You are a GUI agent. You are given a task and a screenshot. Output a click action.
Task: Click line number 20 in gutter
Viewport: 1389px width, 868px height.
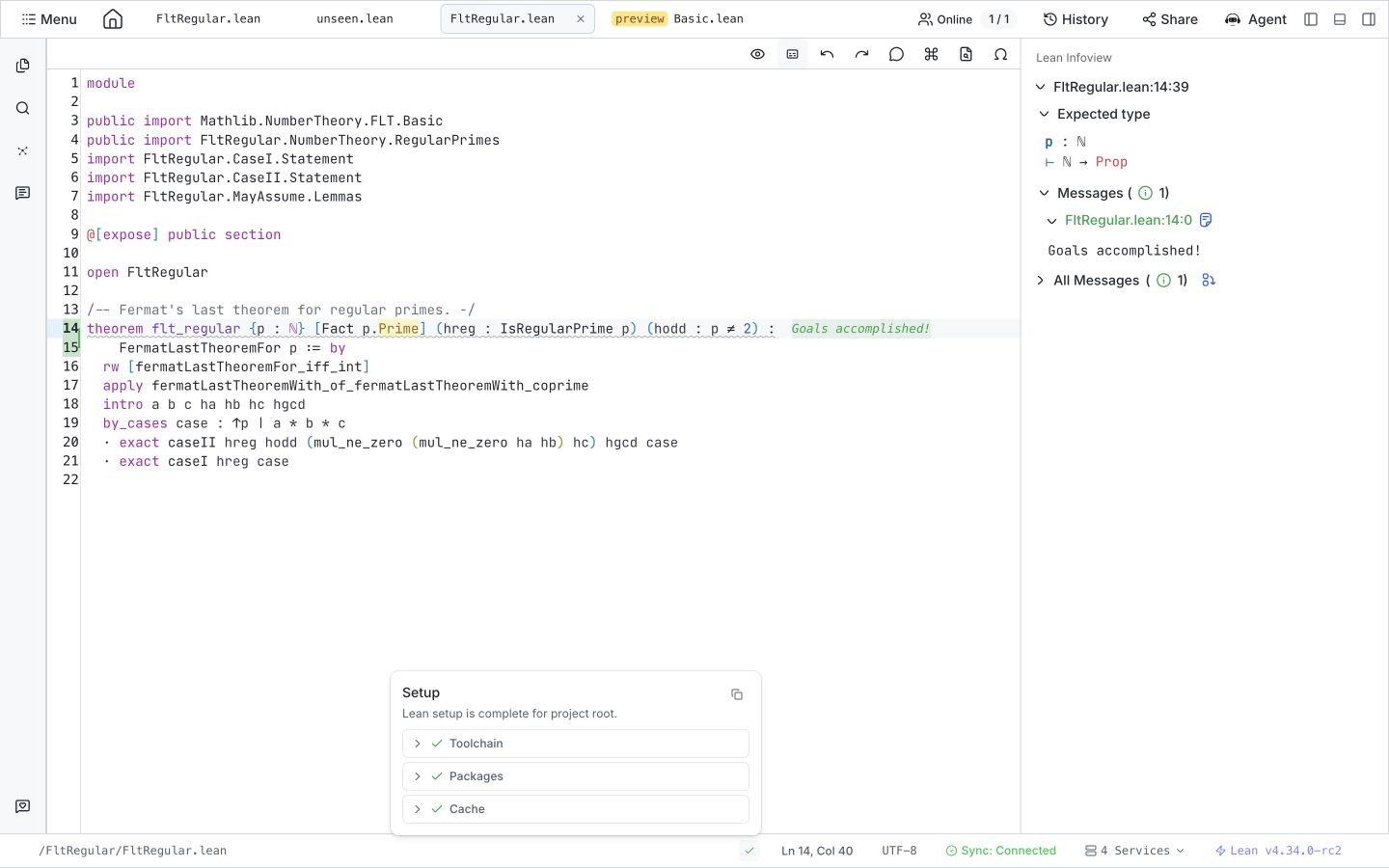click(x=70, y=443)
